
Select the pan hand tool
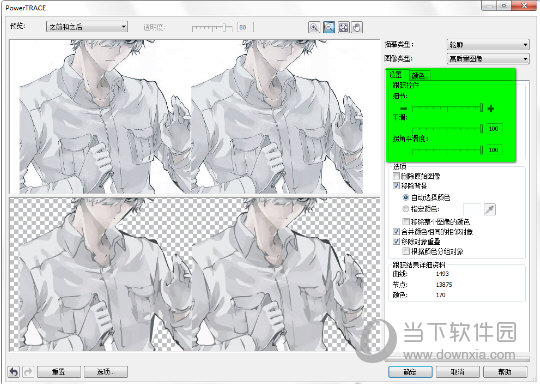click(357, 27)
